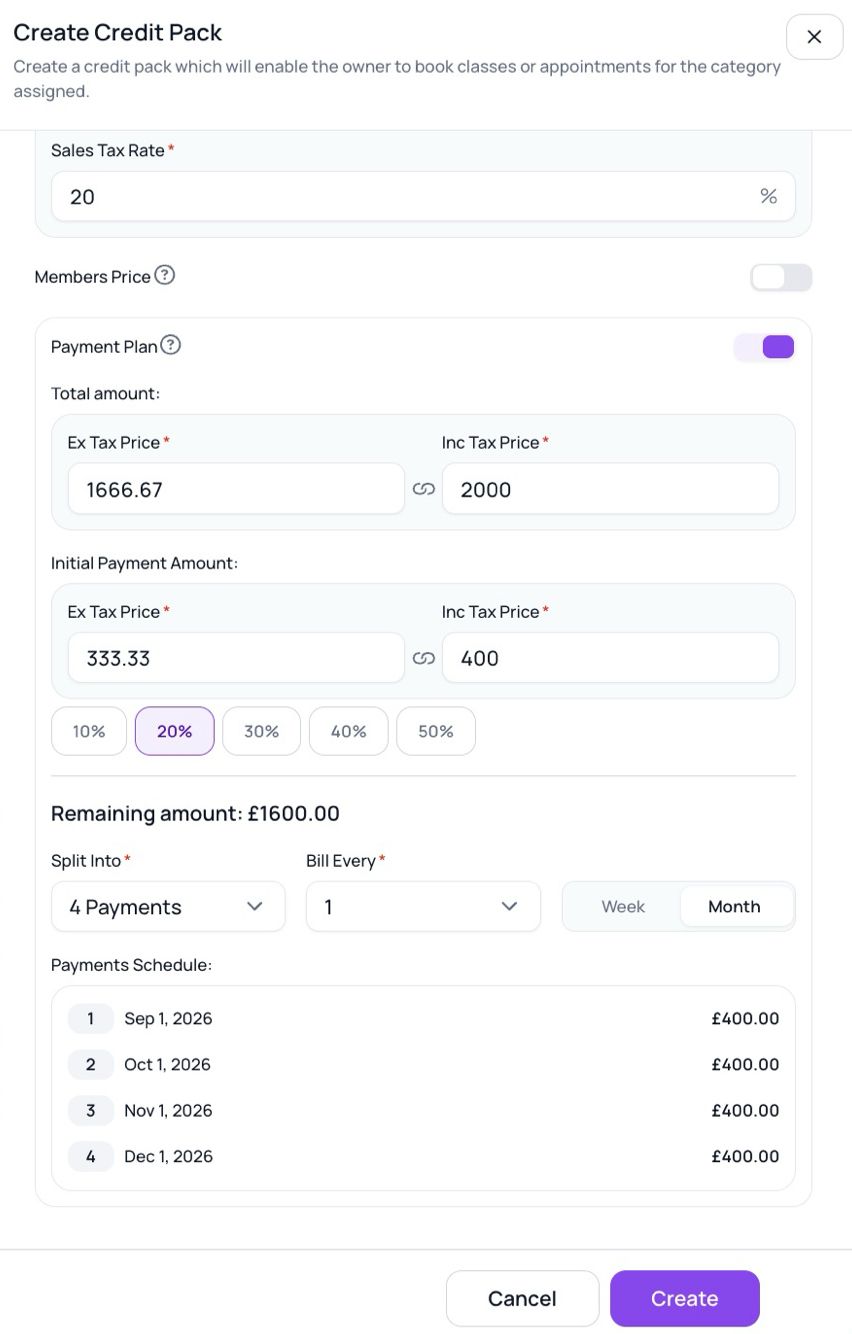Select Week billing interval
The image size is (852, 1334).
point(623,906)
